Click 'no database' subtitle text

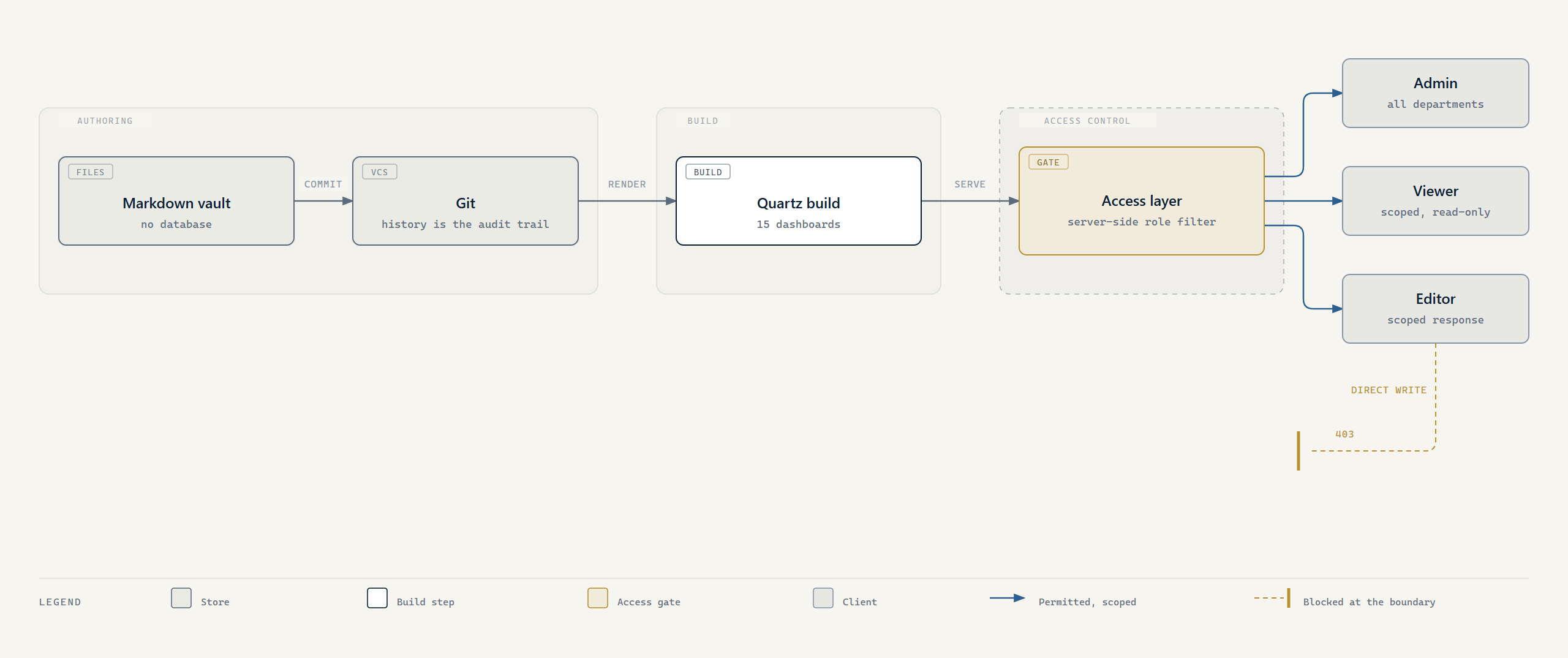[176, 225]
